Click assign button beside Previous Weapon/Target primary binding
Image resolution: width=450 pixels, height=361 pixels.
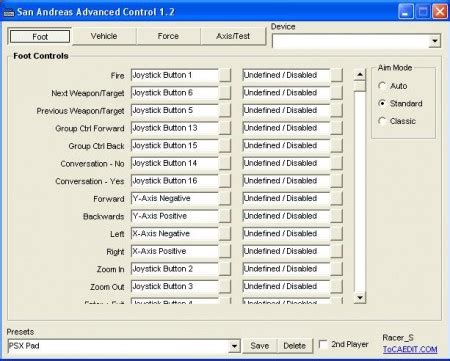(225, 111)
